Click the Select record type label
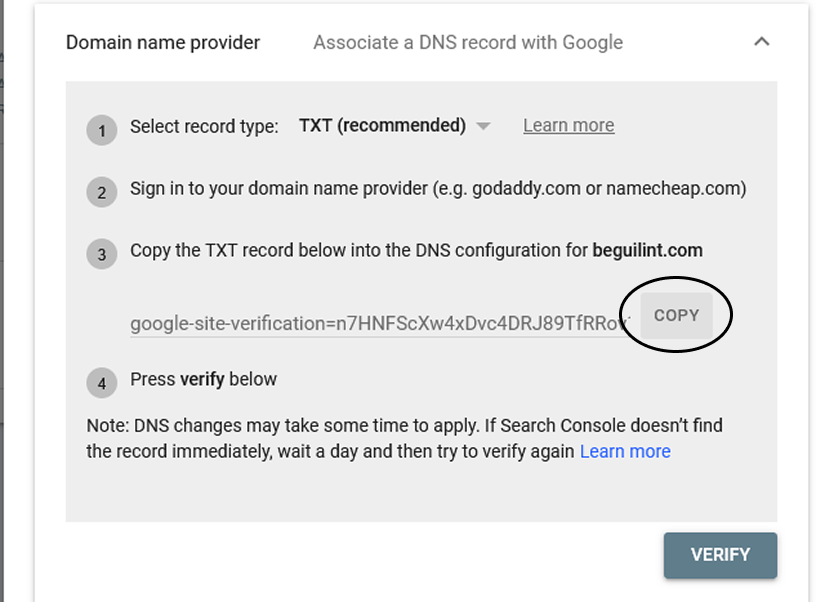816x602 pixels. pos(204,126)
